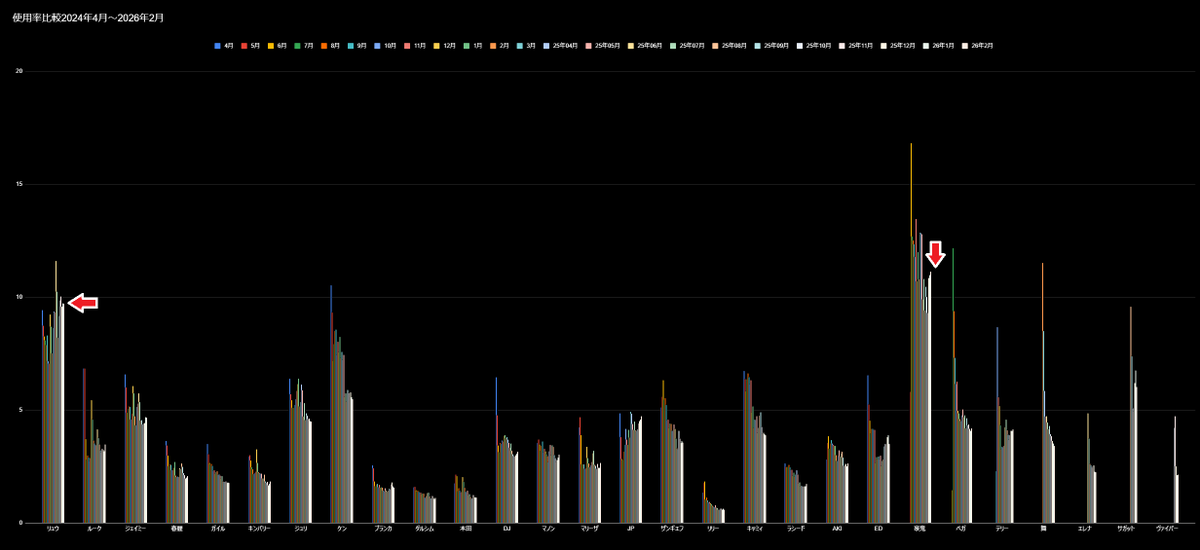
Task: Toggle the 2月 legend entry
Action: click(499, 46)
